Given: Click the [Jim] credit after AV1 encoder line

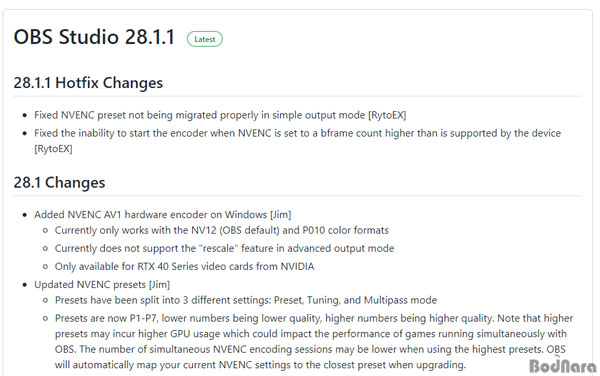Looking at the screenshot, I should (281, 215).
